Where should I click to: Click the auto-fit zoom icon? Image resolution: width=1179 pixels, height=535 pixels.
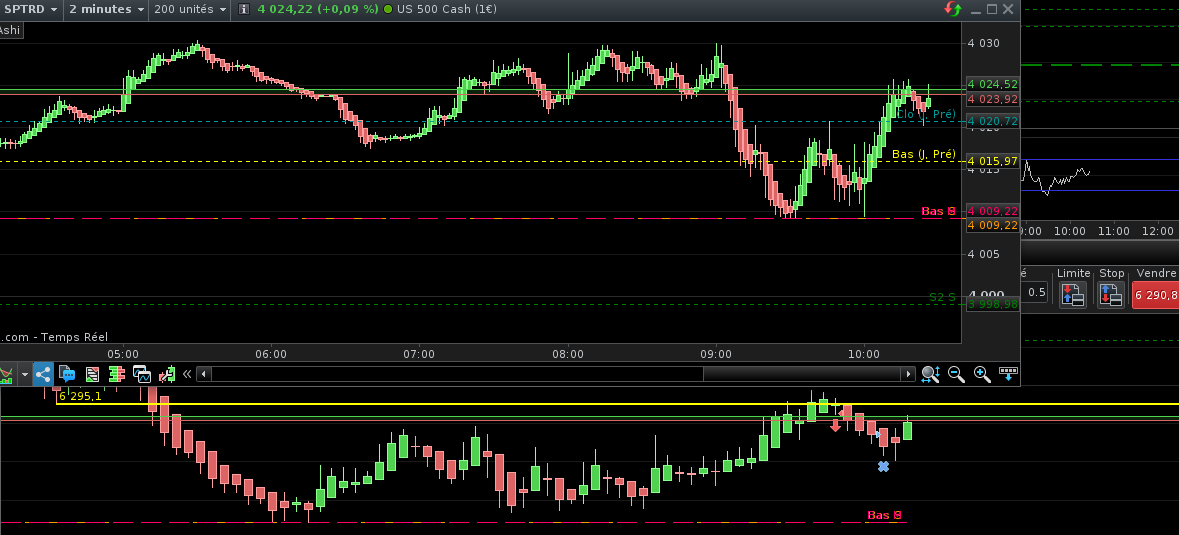931,373
